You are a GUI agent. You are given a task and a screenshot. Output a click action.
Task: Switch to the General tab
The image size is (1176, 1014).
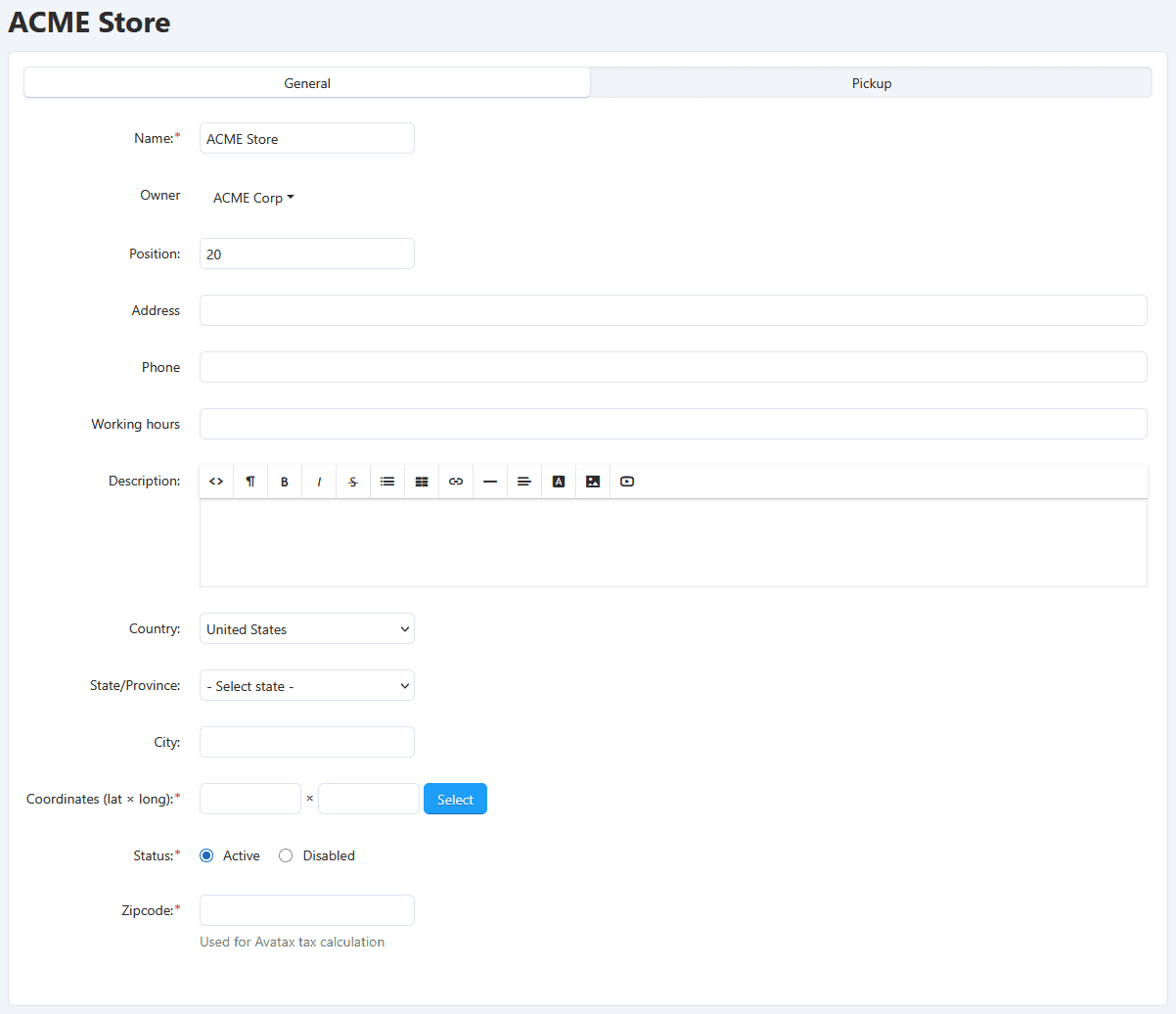coord(307,83)
